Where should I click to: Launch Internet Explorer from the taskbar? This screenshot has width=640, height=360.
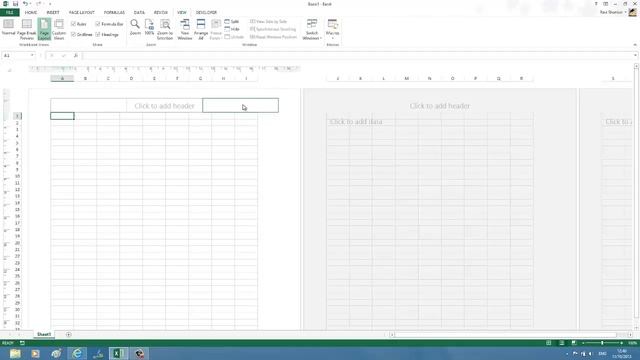tap(77, 353)
